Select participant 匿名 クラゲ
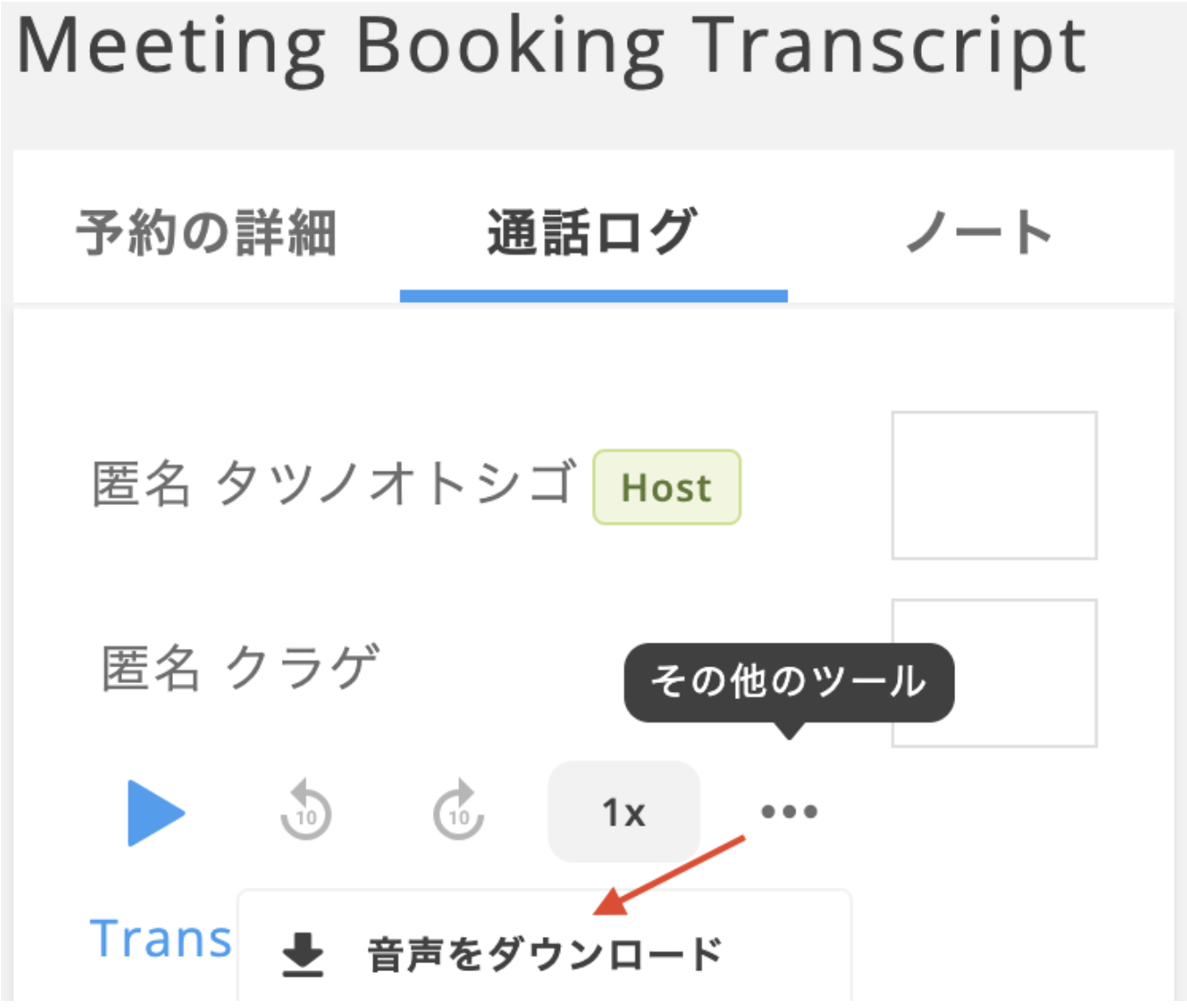The image size is (1187, 1008). (x=241, y=668)
